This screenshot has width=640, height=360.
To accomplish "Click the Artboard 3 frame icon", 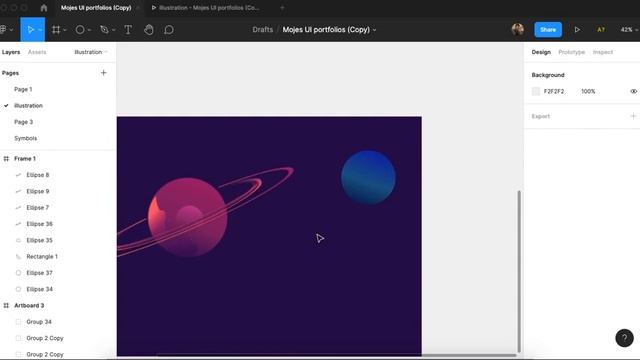I will coord(6,305).
